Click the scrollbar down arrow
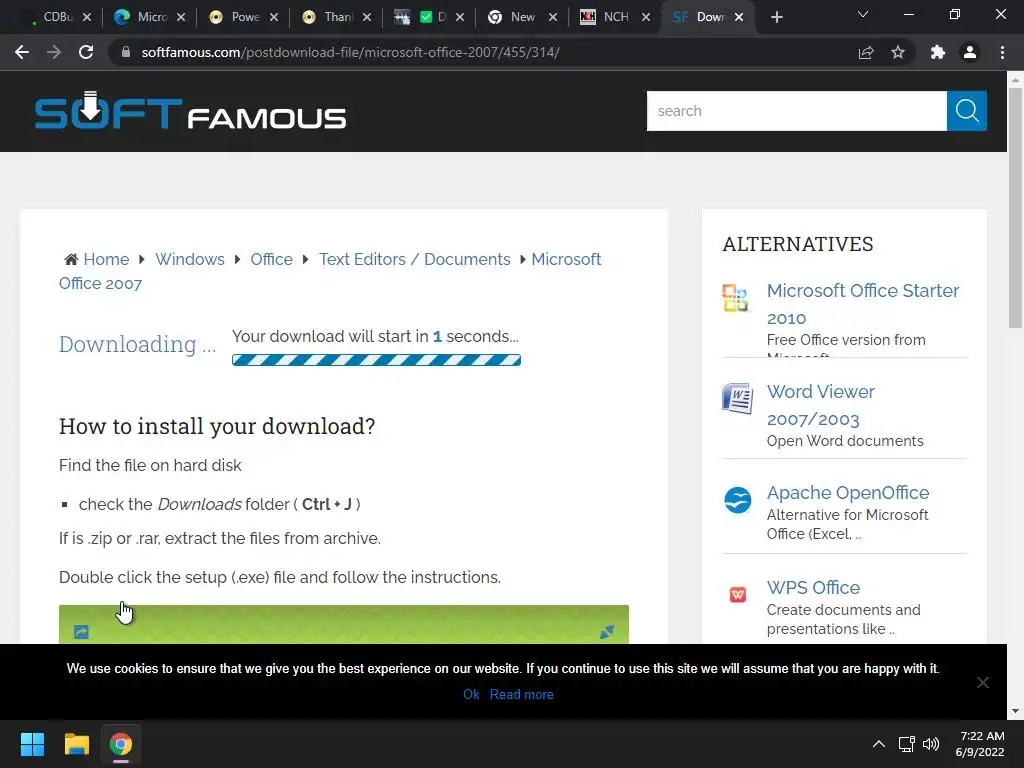 click(1015, 711)
